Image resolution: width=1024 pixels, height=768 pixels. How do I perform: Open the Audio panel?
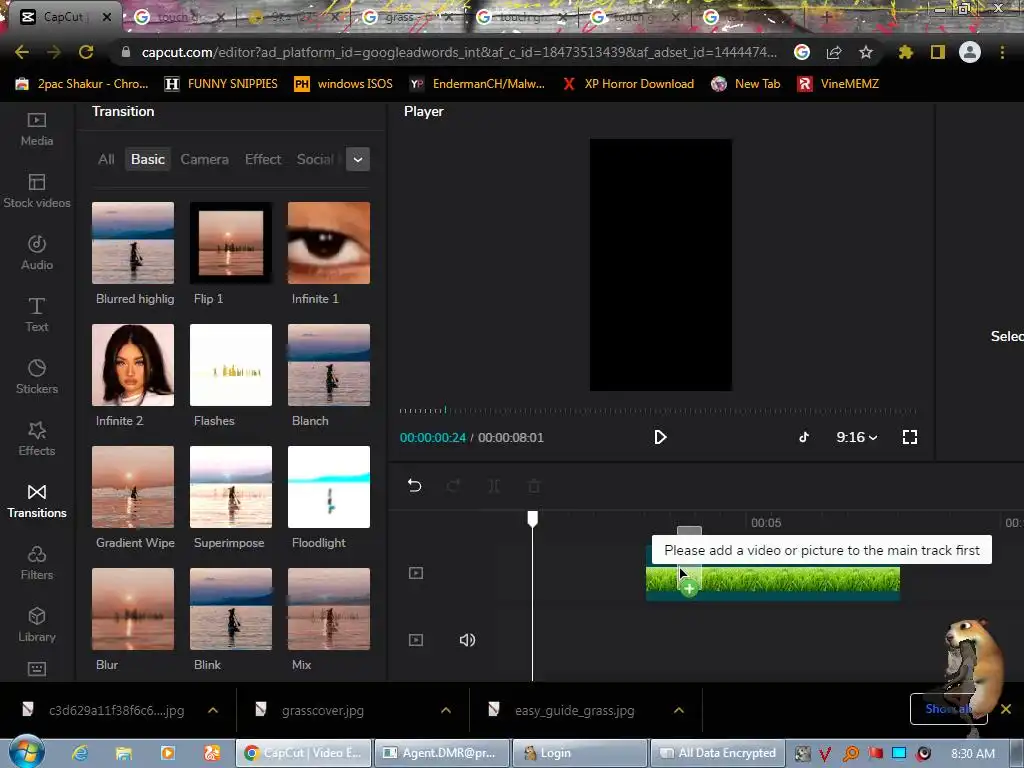[x=37, y=253]
